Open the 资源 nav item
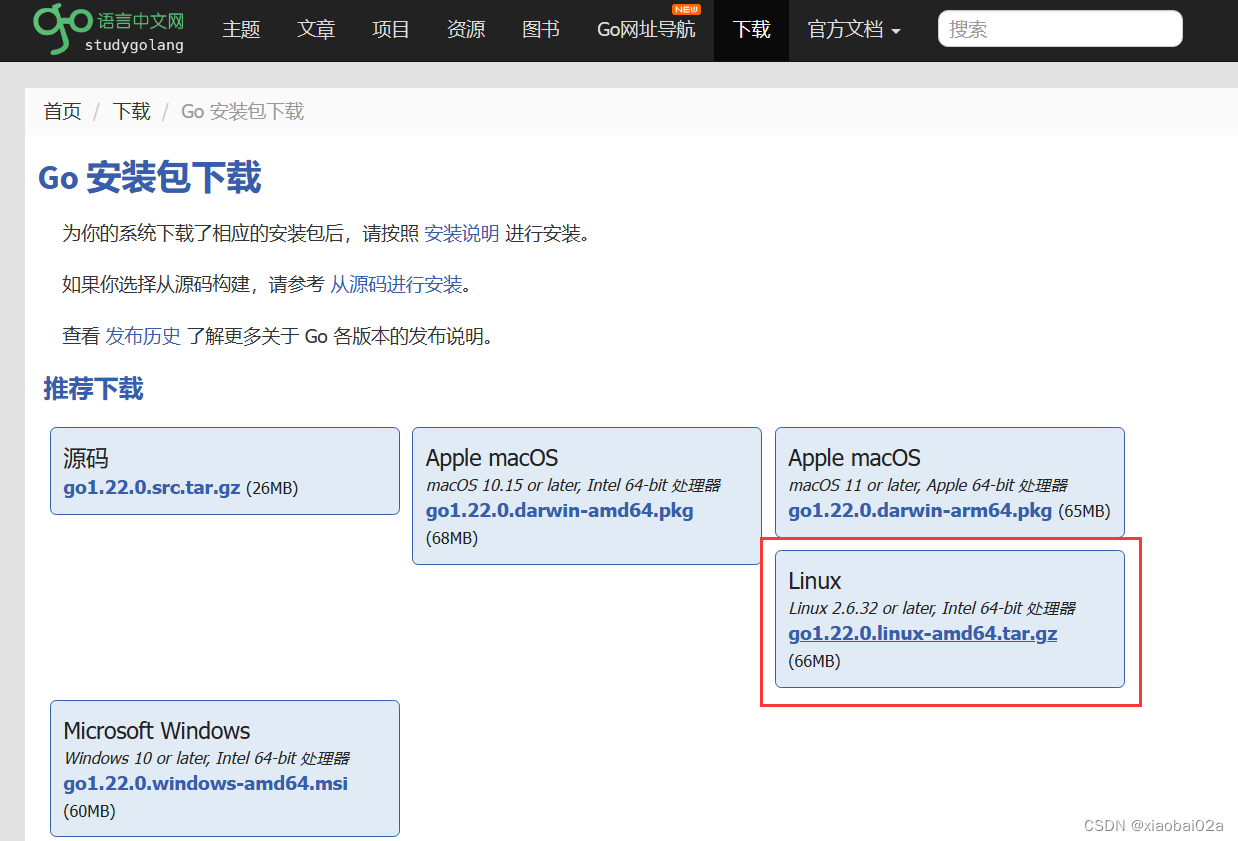1238x841 pixels. click(466, 30)
